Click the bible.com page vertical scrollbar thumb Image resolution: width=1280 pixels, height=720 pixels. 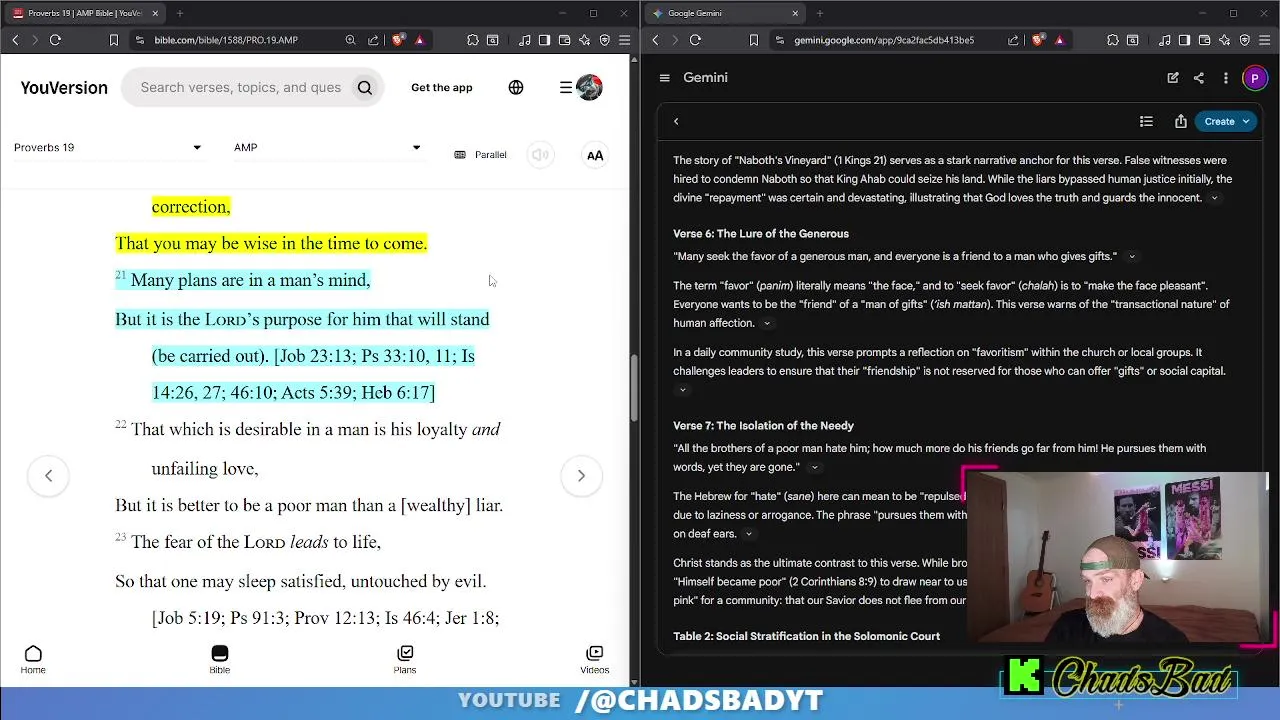pyautogui.click(x=633, y=386)
